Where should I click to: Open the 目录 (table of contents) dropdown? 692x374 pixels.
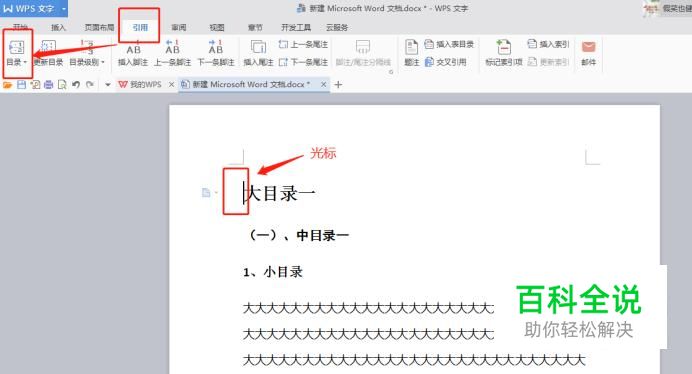16,53
